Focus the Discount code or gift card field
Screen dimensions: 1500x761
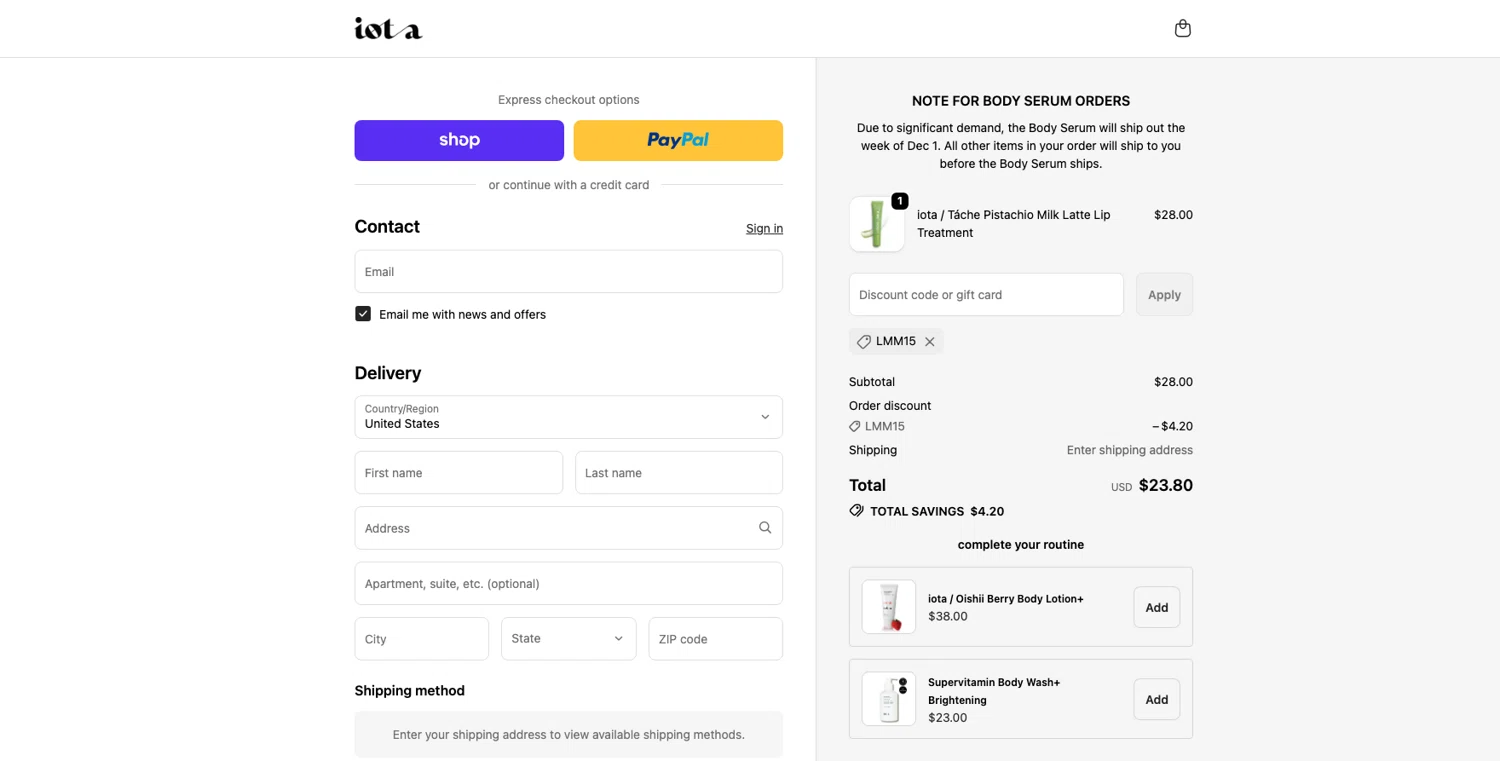coord(986,295)
